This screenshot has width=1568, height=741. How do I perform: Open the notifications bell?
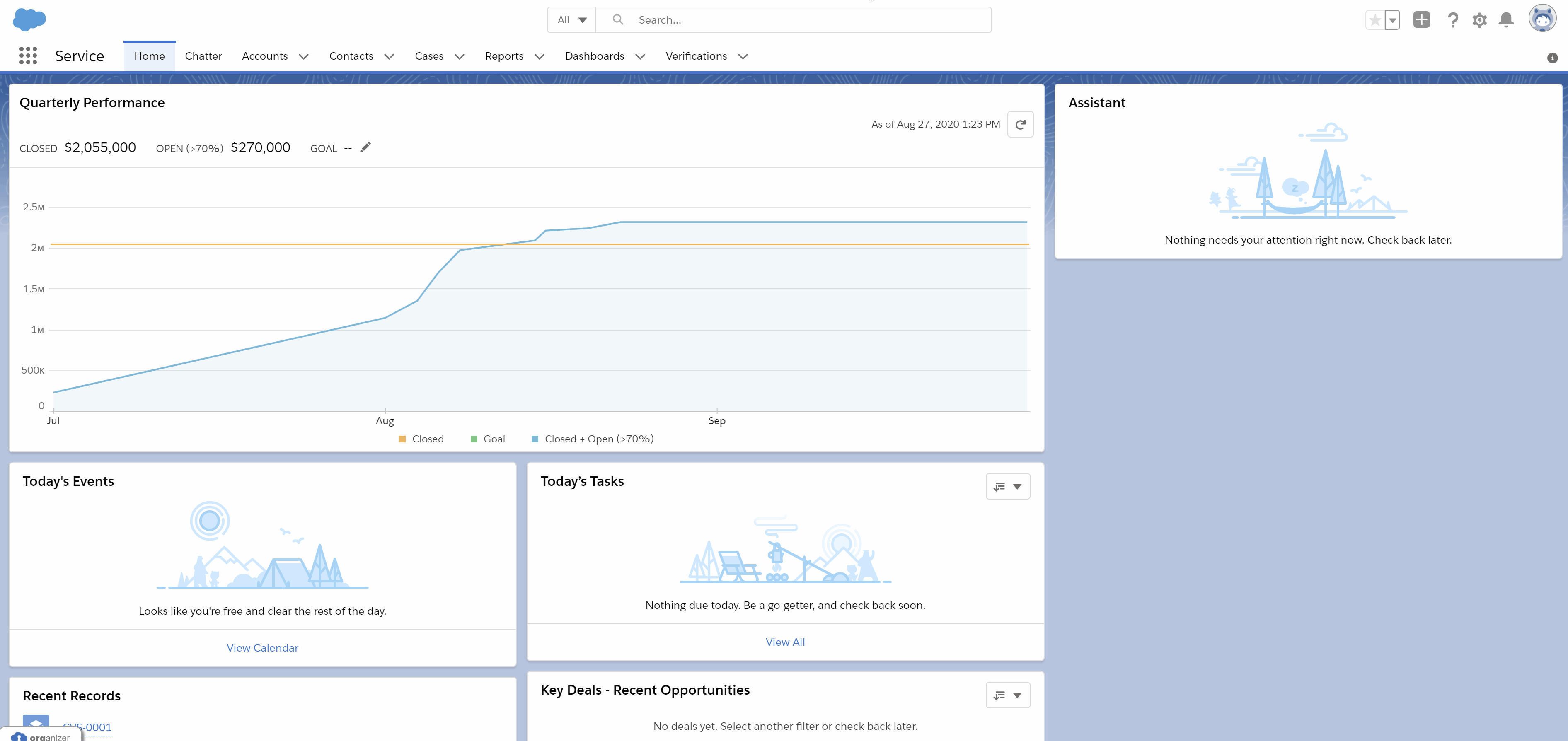coord(1506,20)
